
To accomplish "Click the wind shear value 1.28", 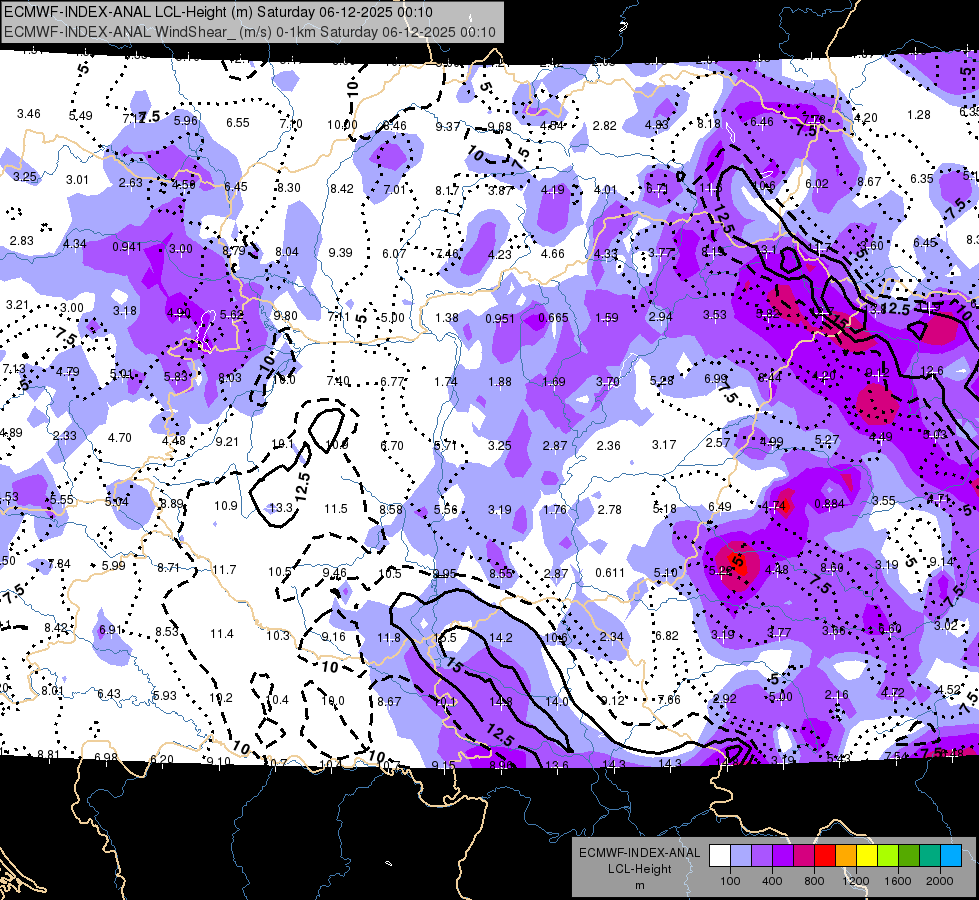I will click(919, 115).
